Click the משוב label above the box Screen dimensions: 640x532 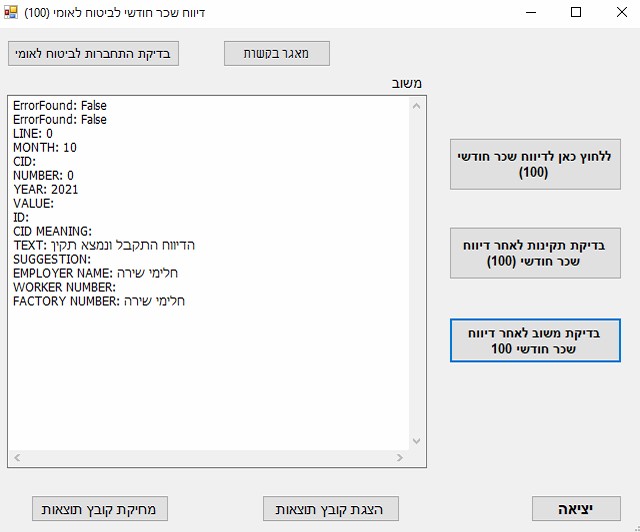click(x=407, y=83)
